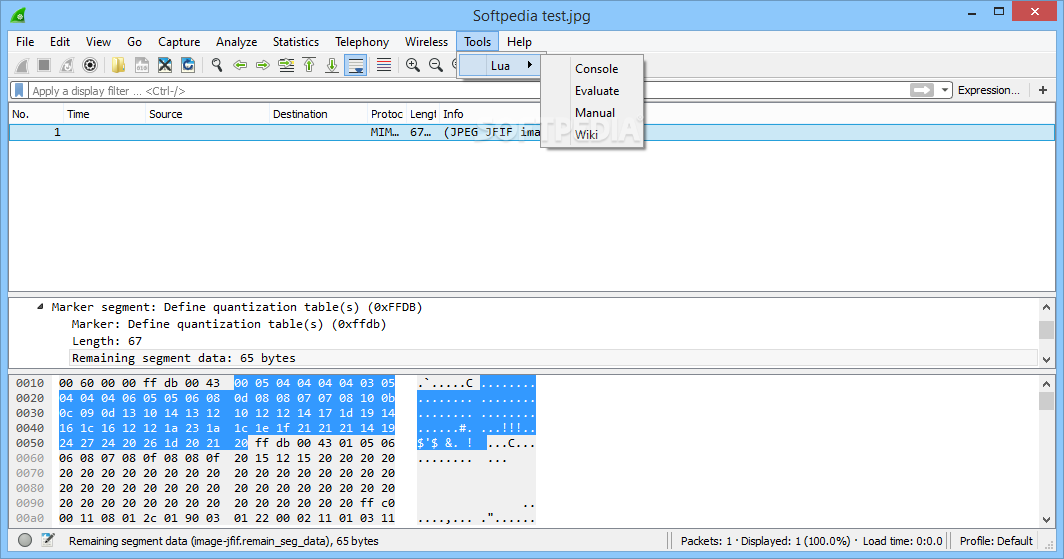Viewport: 1064px width, 559px height.
Task: Open the Edit menu
Action: point(60,42)
